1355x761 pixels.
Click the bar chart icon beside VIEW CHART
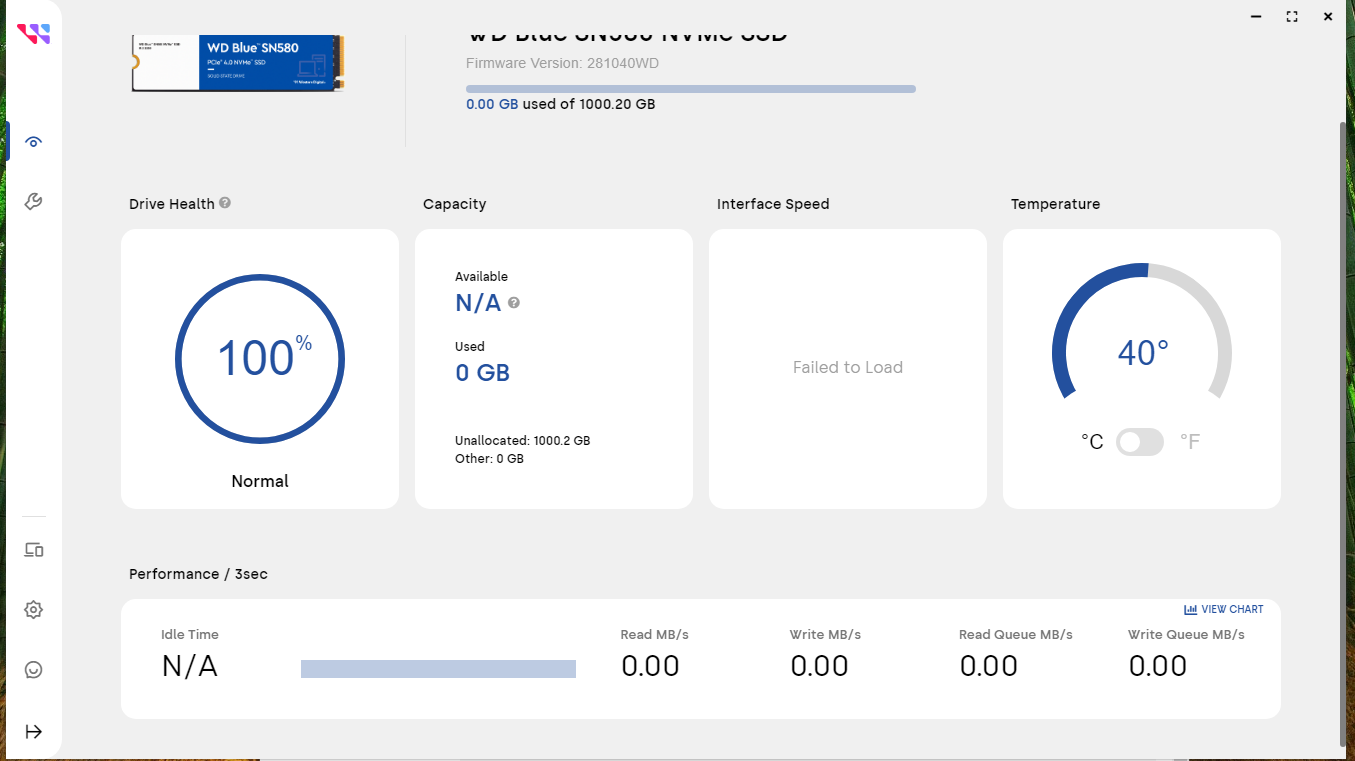coord(1190,609)
